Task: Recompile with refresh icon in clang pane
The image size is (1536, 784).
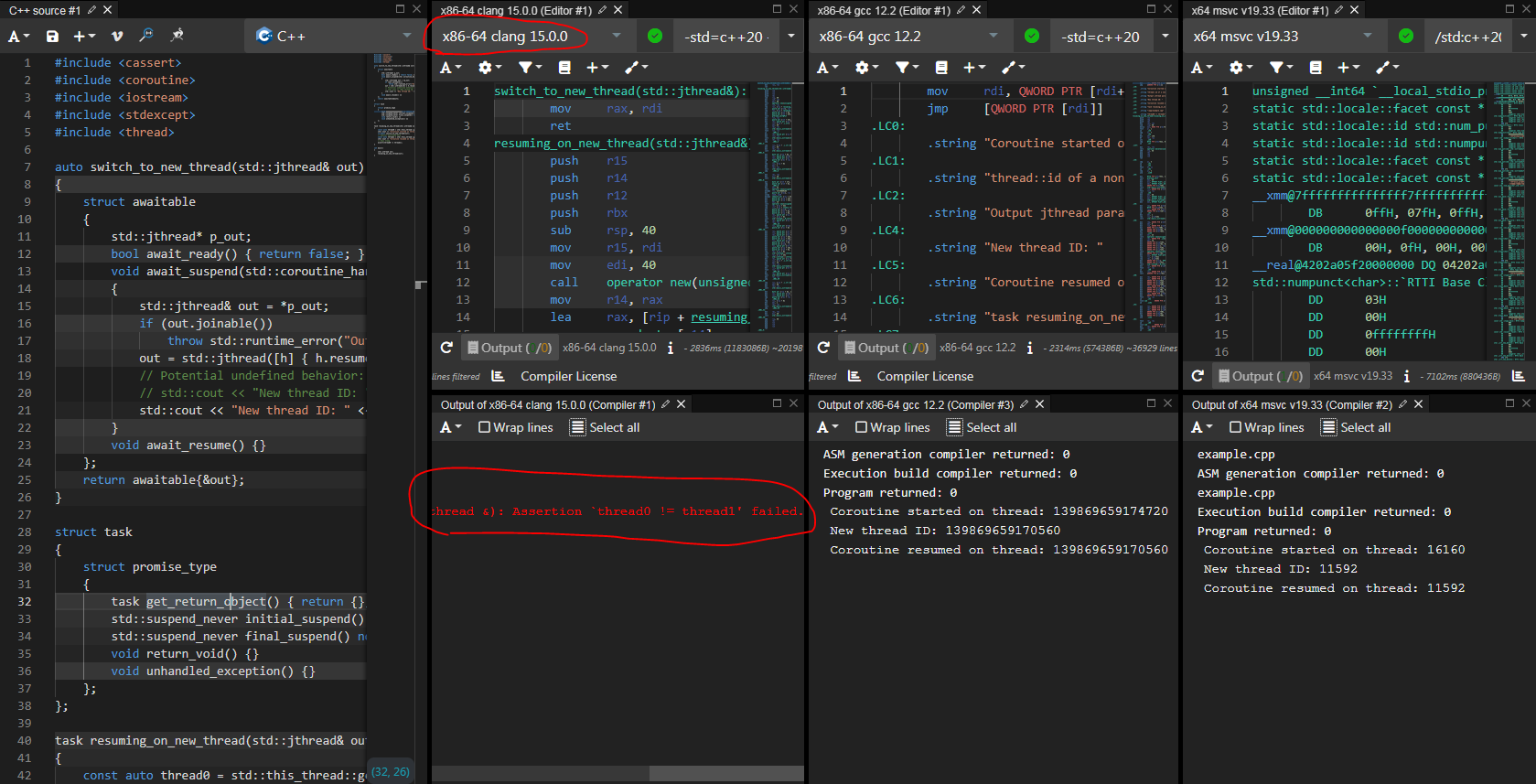Action: click(x=446, y=348)
